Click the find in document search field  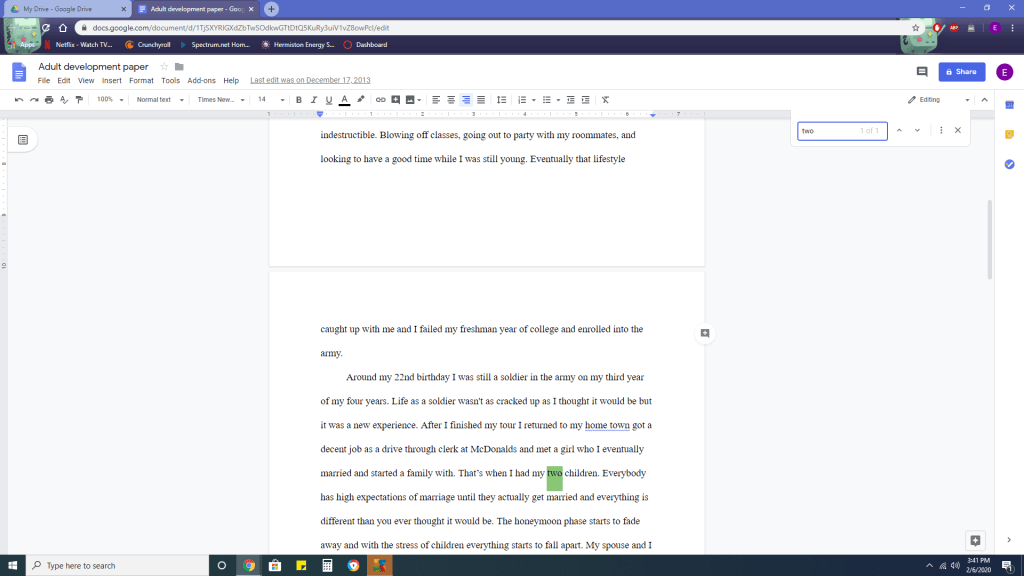[828, 131]
